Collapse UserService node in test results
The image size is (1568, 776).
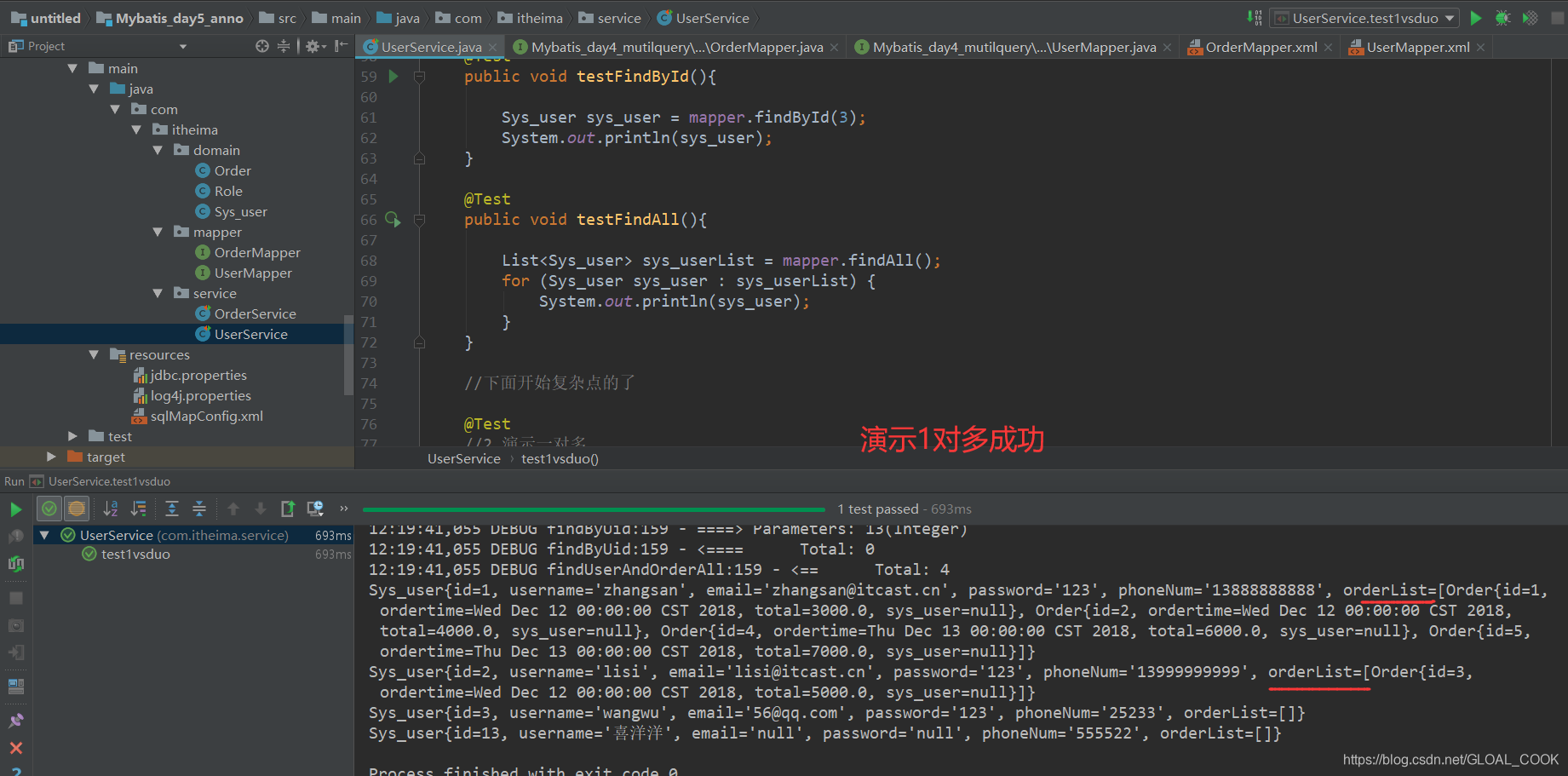point(44,535)
